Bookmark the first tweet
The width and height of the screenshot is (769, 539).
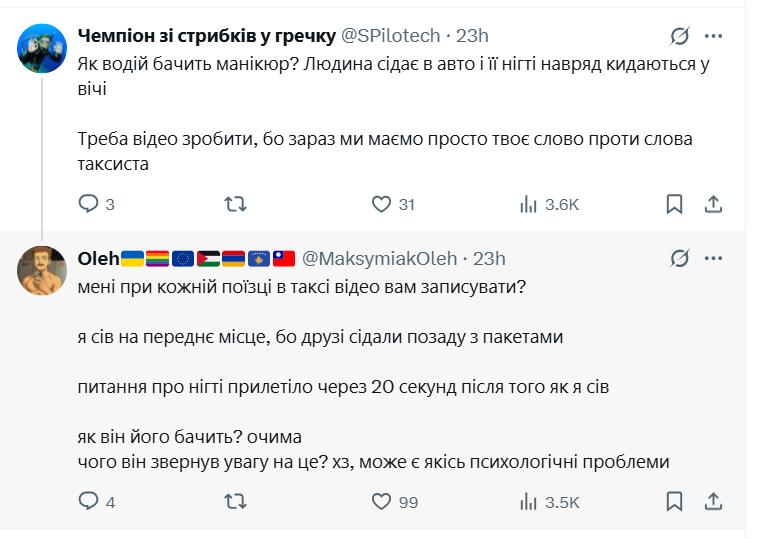(675, 204)
